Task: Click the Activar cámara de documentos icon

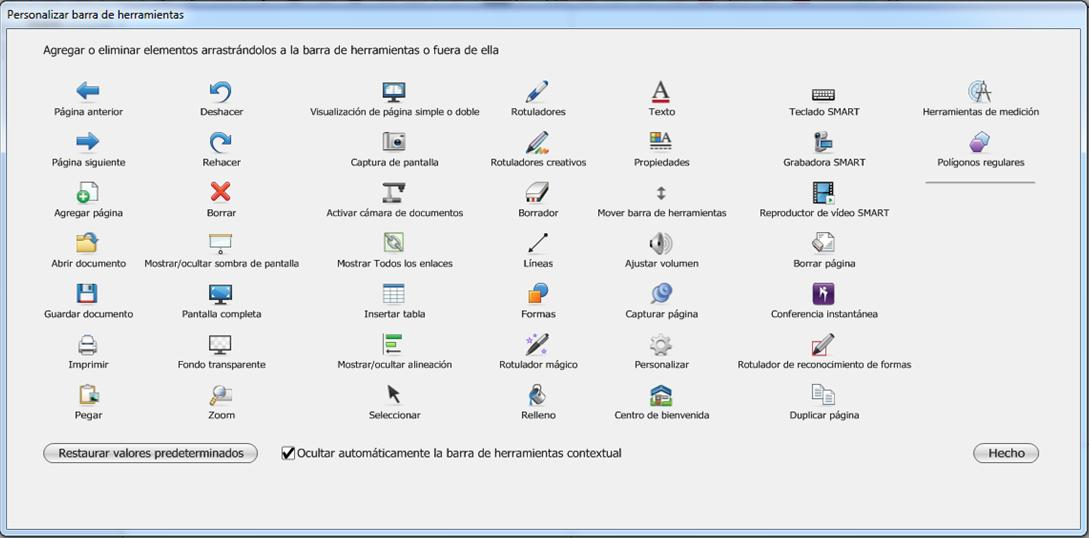Action: [x=394, y=193]
